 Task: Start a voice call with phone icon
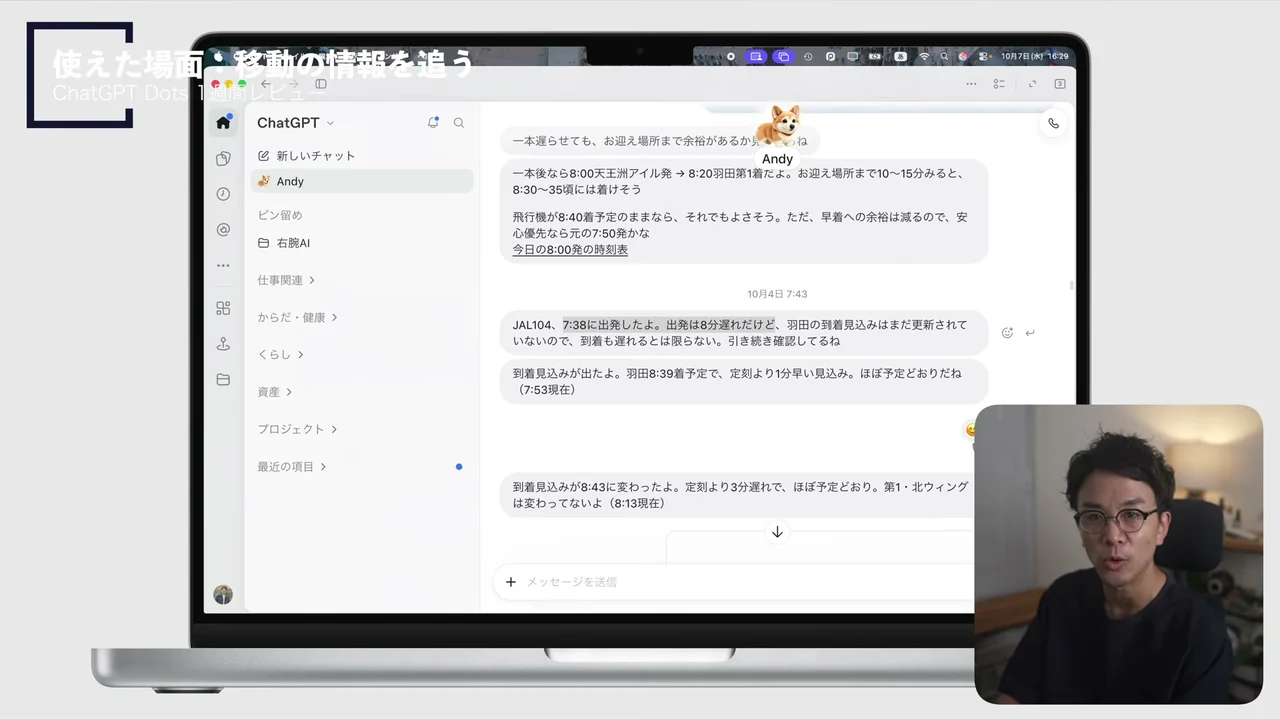coord(1053,124)
